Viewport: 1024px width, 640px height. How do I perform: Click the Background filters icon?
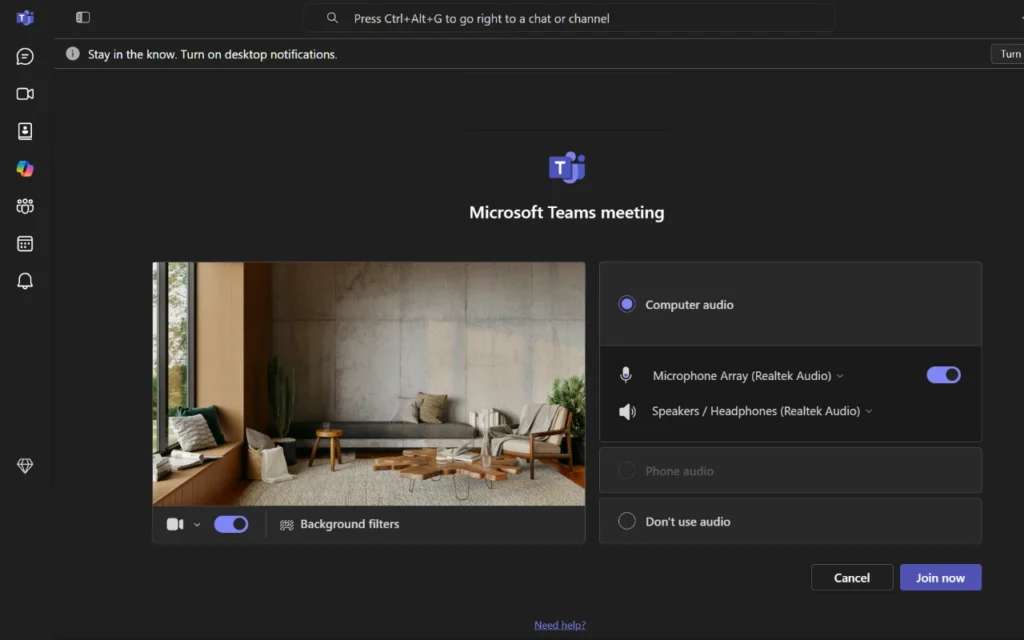pyautogui.click(x=286, y=525)
